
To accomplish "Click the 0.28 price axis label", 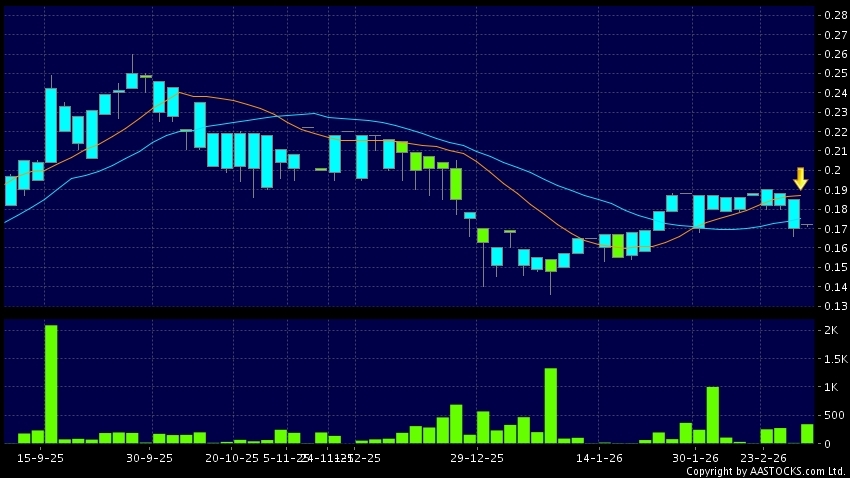I will pos(833,15).
